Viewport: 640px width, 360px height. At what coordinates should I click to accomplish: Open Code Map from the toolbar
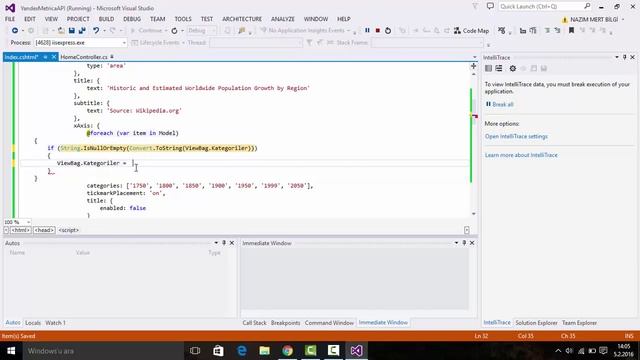pos(471,31)
